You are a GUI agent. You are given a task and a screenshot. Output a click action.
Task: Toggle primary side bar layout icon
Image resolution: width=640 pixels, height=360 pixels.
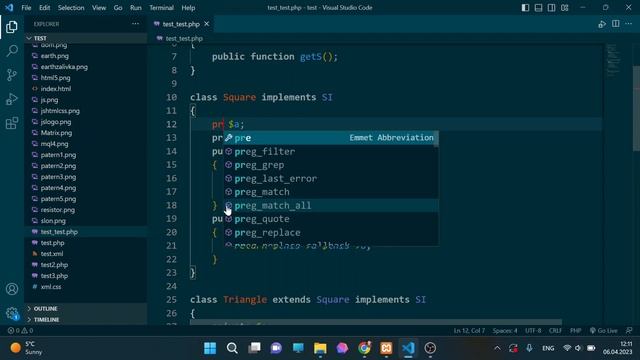point(525,8)
